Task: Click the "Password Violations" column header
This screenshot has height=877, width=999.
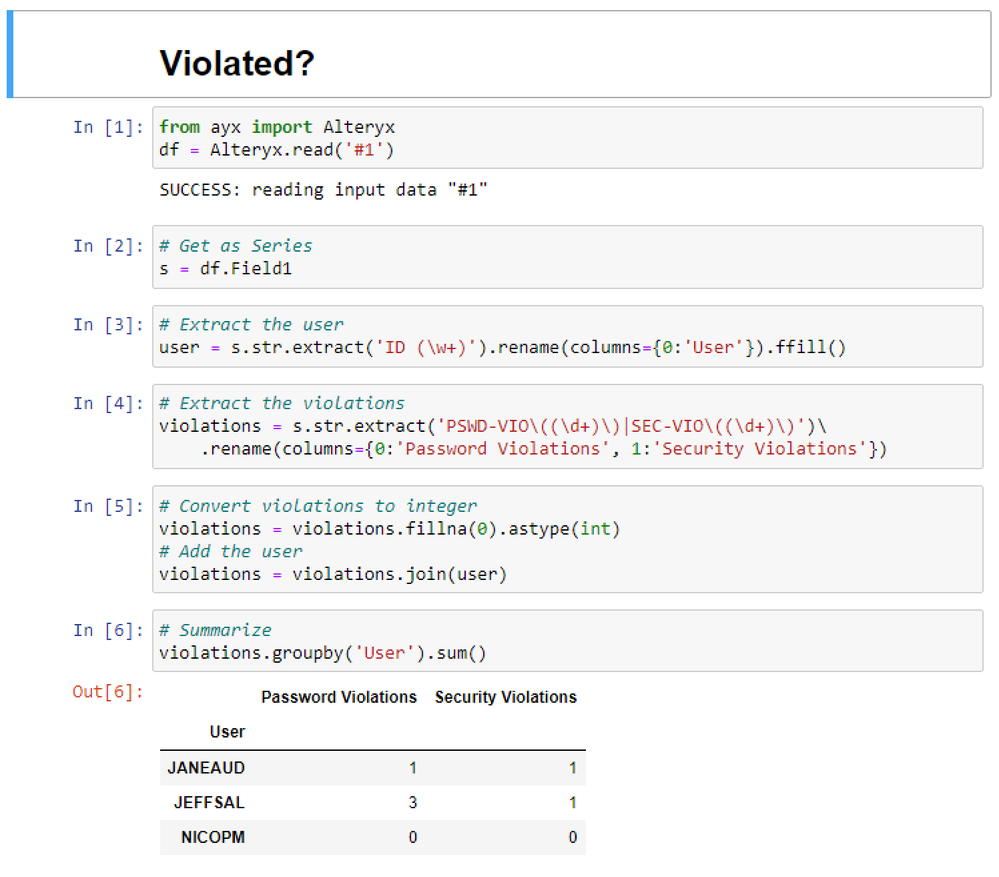Action: tap(338, 697)
